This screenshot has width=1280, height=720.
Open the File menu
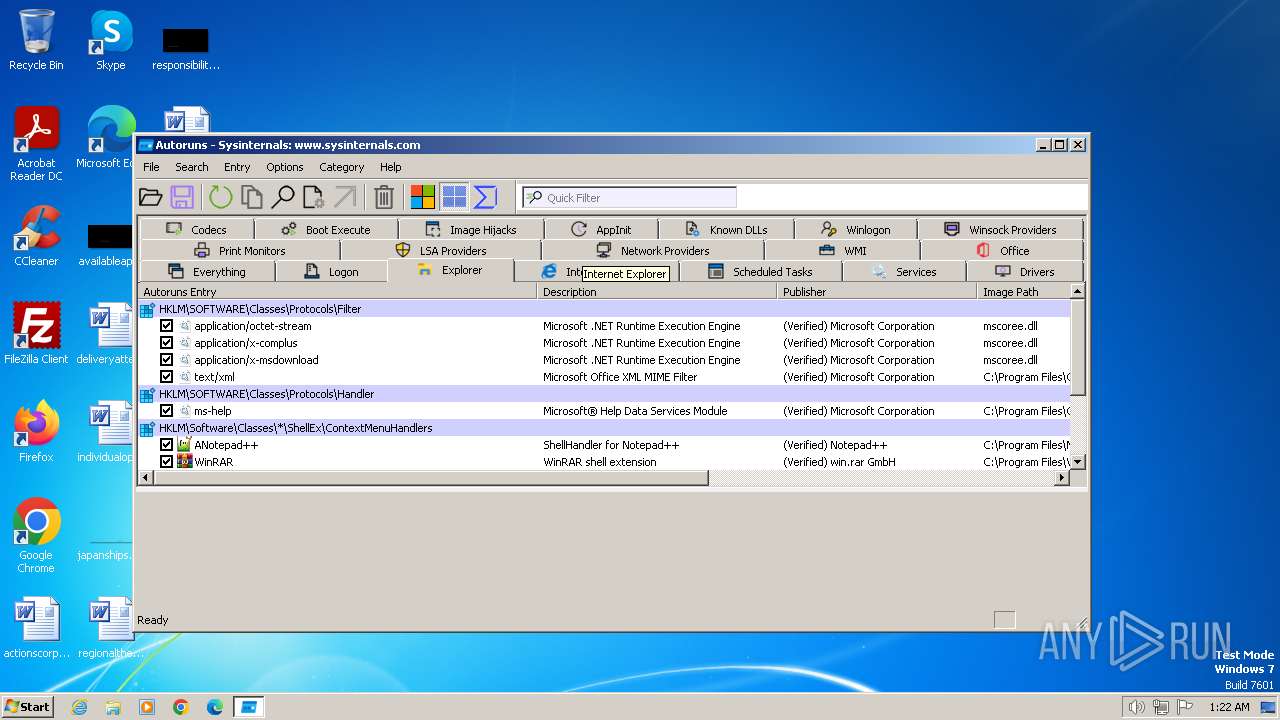tap(151, 167)
